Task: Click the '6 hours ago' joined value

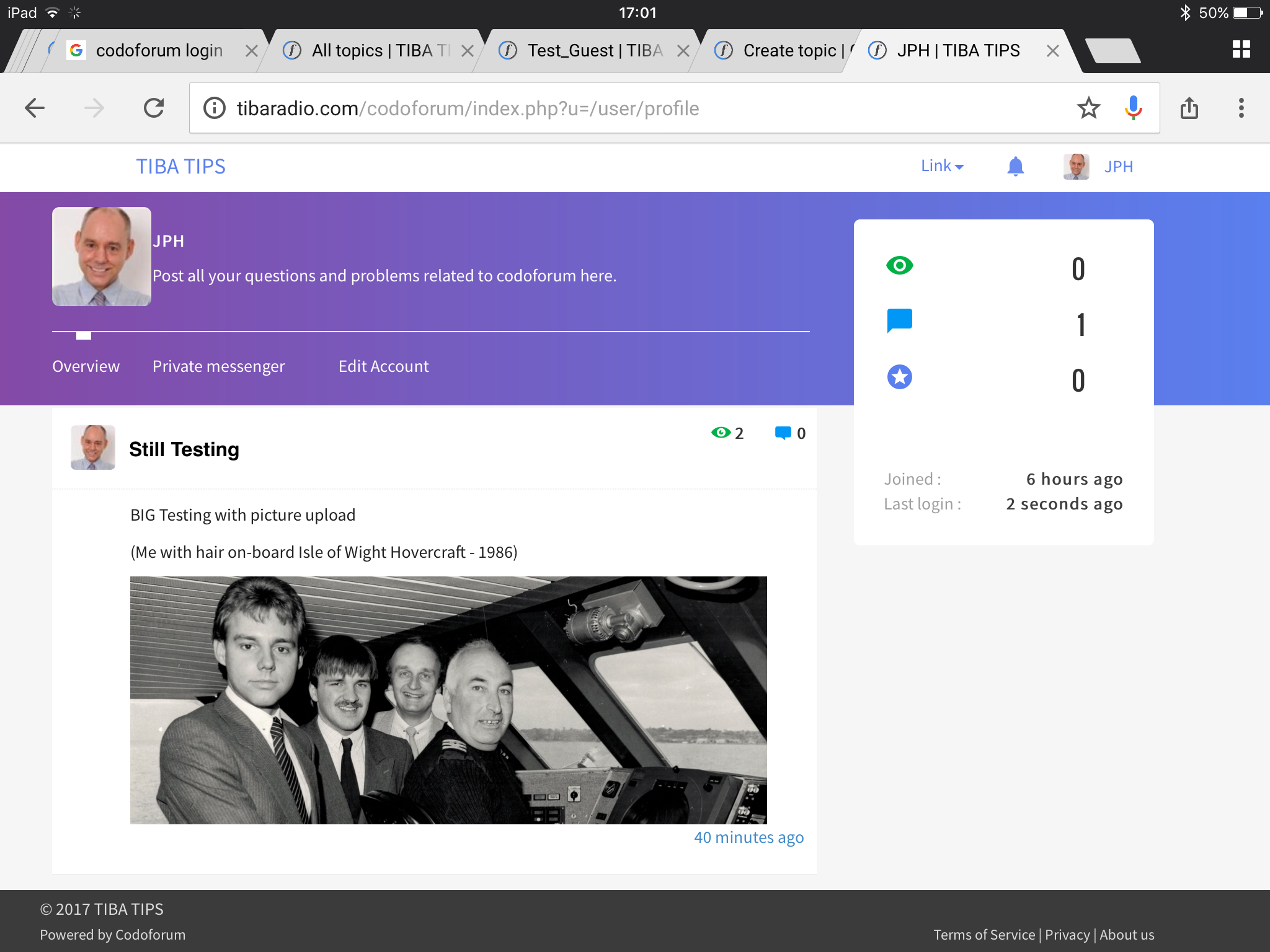Action: (x=1074, y=479)
